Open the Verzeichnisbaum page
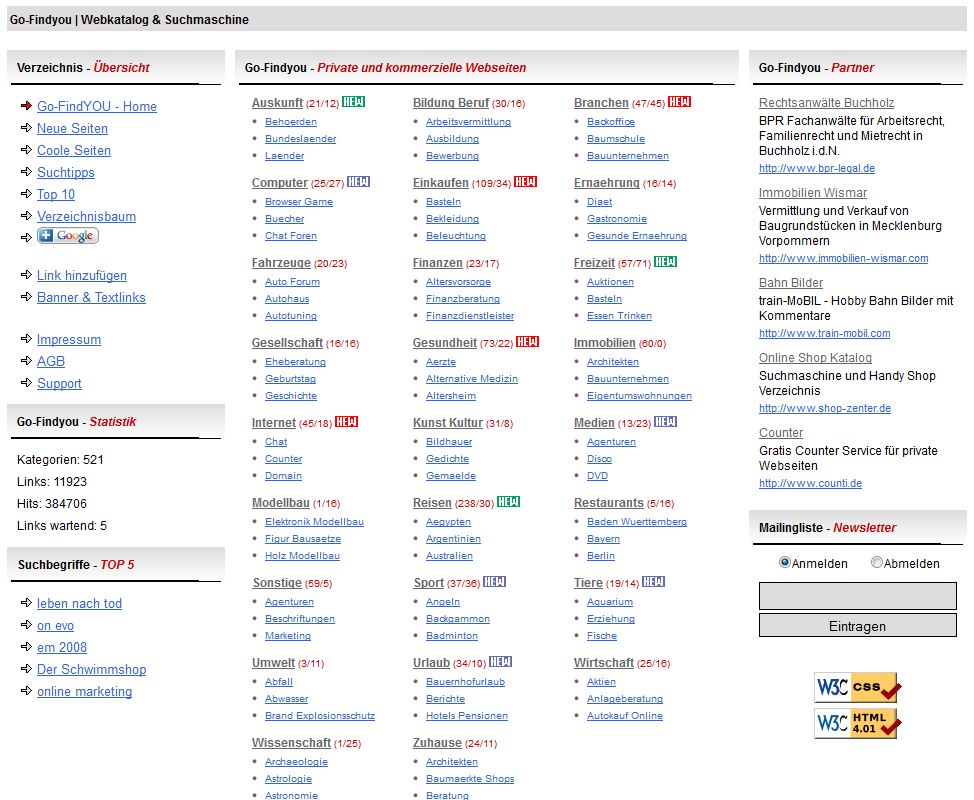This screenshot has height=800, width=974. pyautogui.click(x=86, y=216)
